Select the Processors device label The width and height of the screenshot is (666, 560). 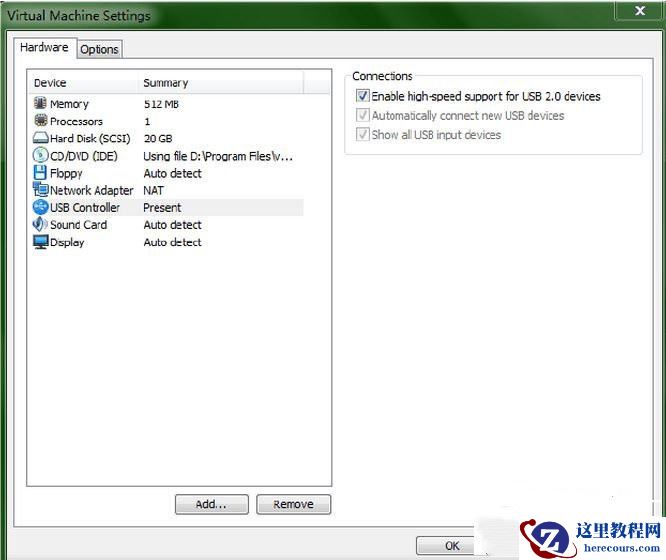pyautogui.click(x=76, y=122)
